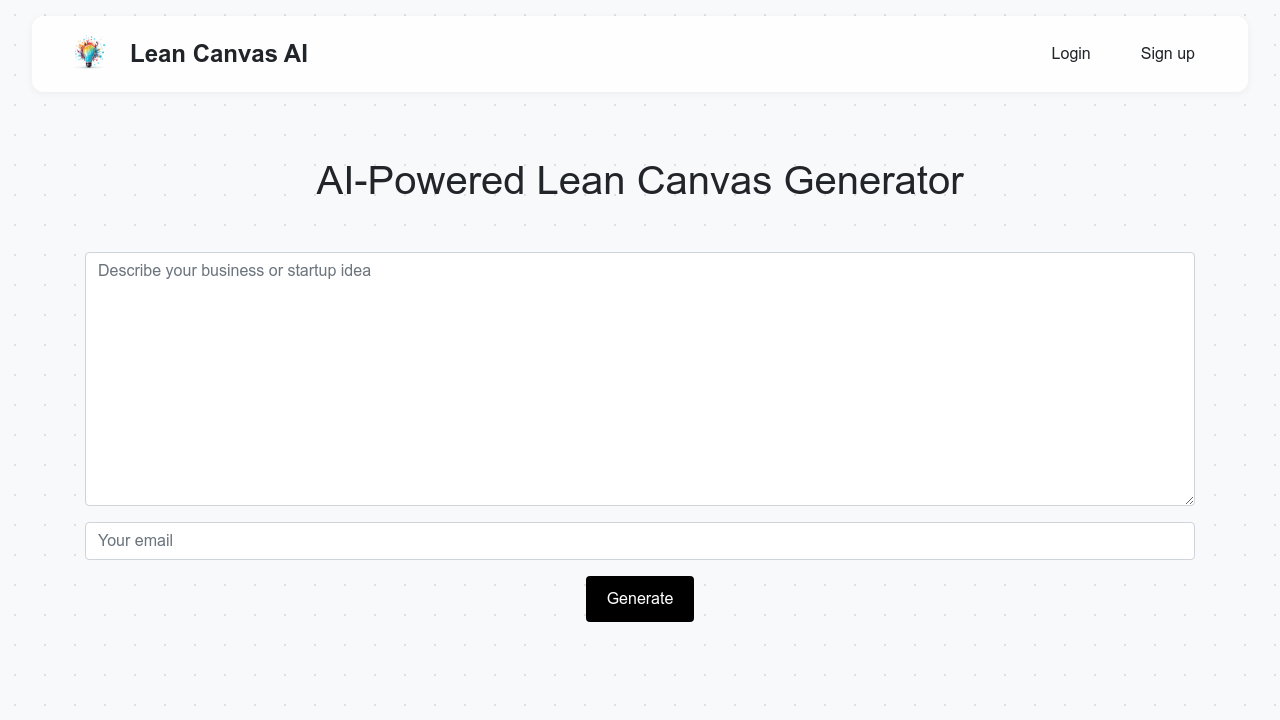Screen dimensions: 1280x720
Task: Select the Sign up option in the navbar
Action: point(1167,53)
